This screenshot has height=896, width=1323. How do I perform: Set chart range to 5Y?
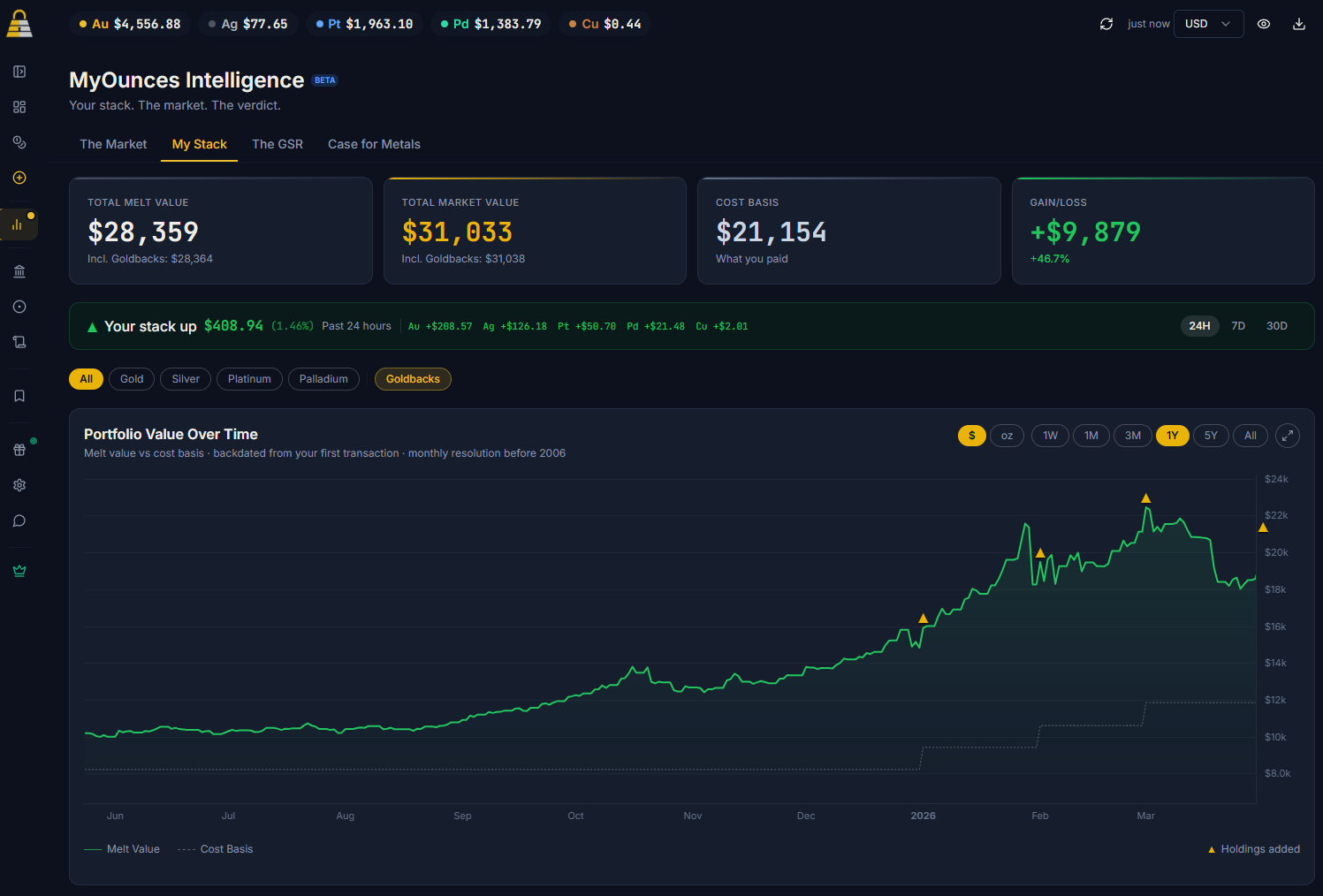click(x=1211, y=436)
